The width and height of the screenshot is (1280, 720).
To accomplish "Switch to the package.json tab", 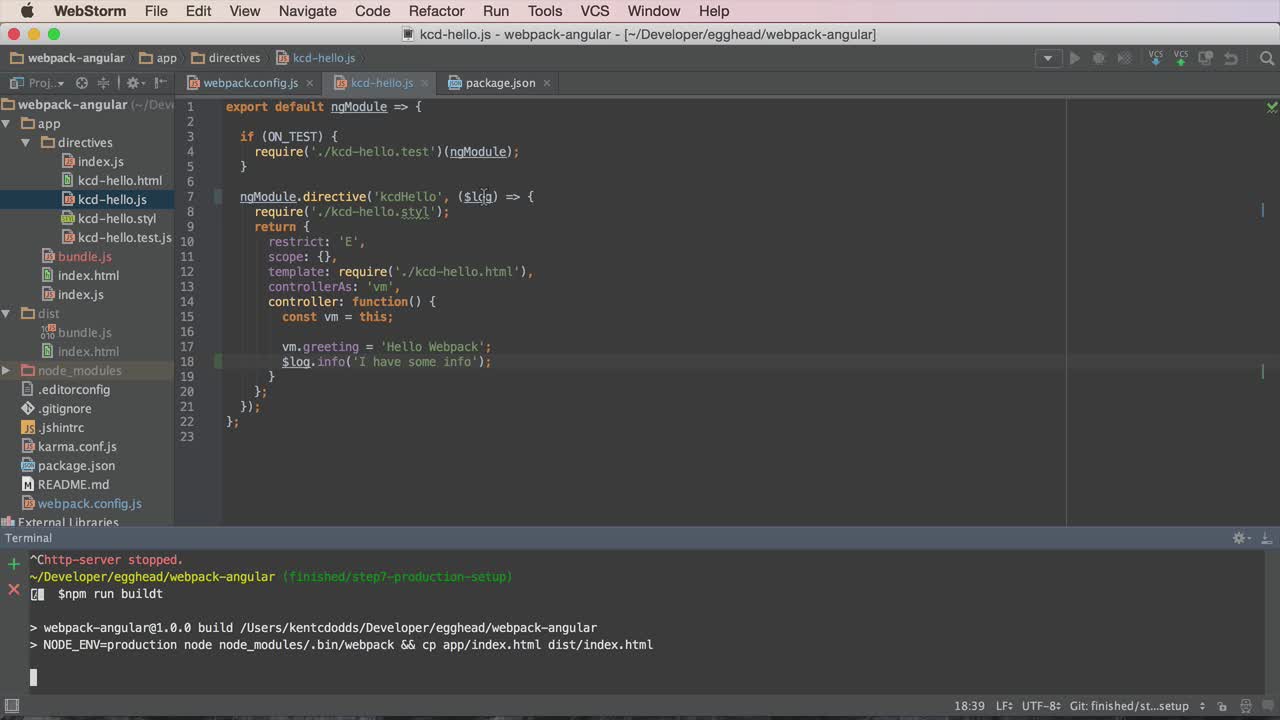I will coord(500,83).
